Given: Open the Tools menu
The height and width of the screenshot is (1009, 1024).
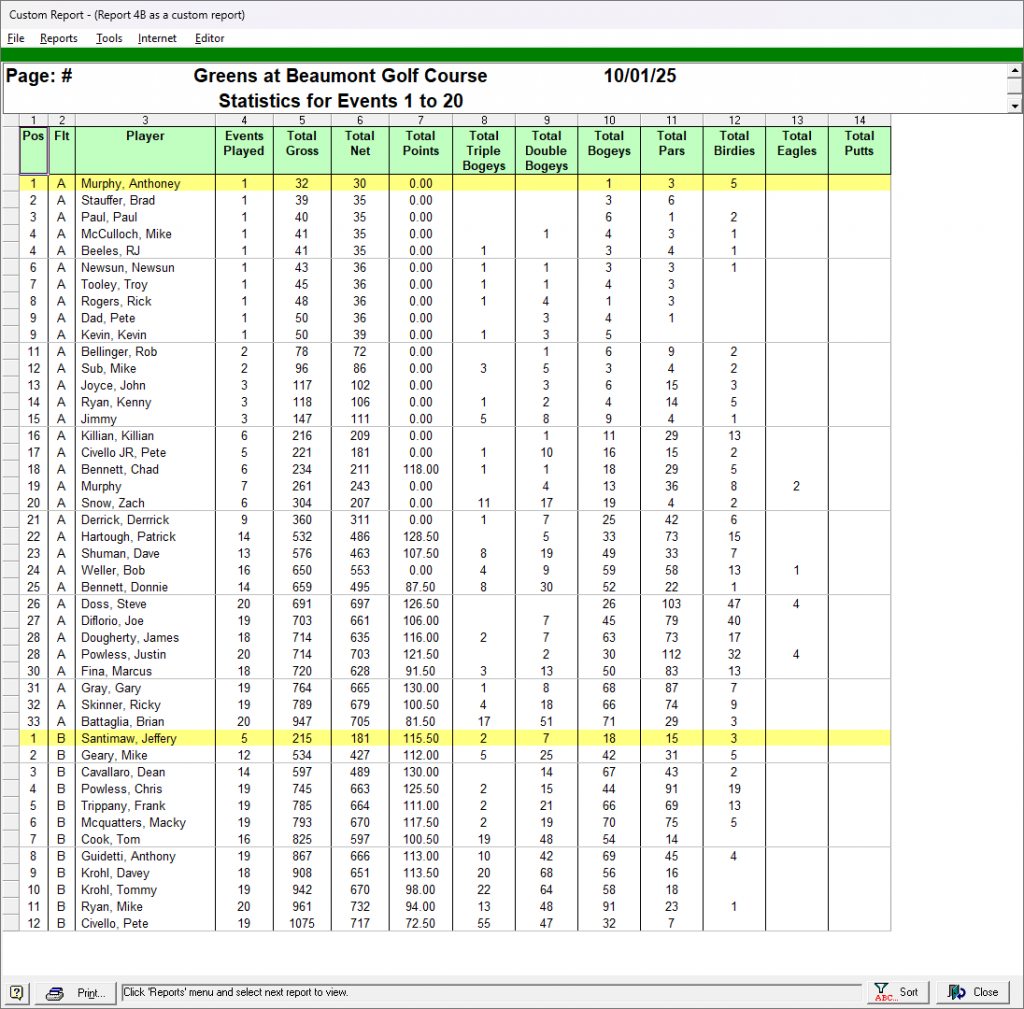Looking at the screenshot, I should pos(109,38).
